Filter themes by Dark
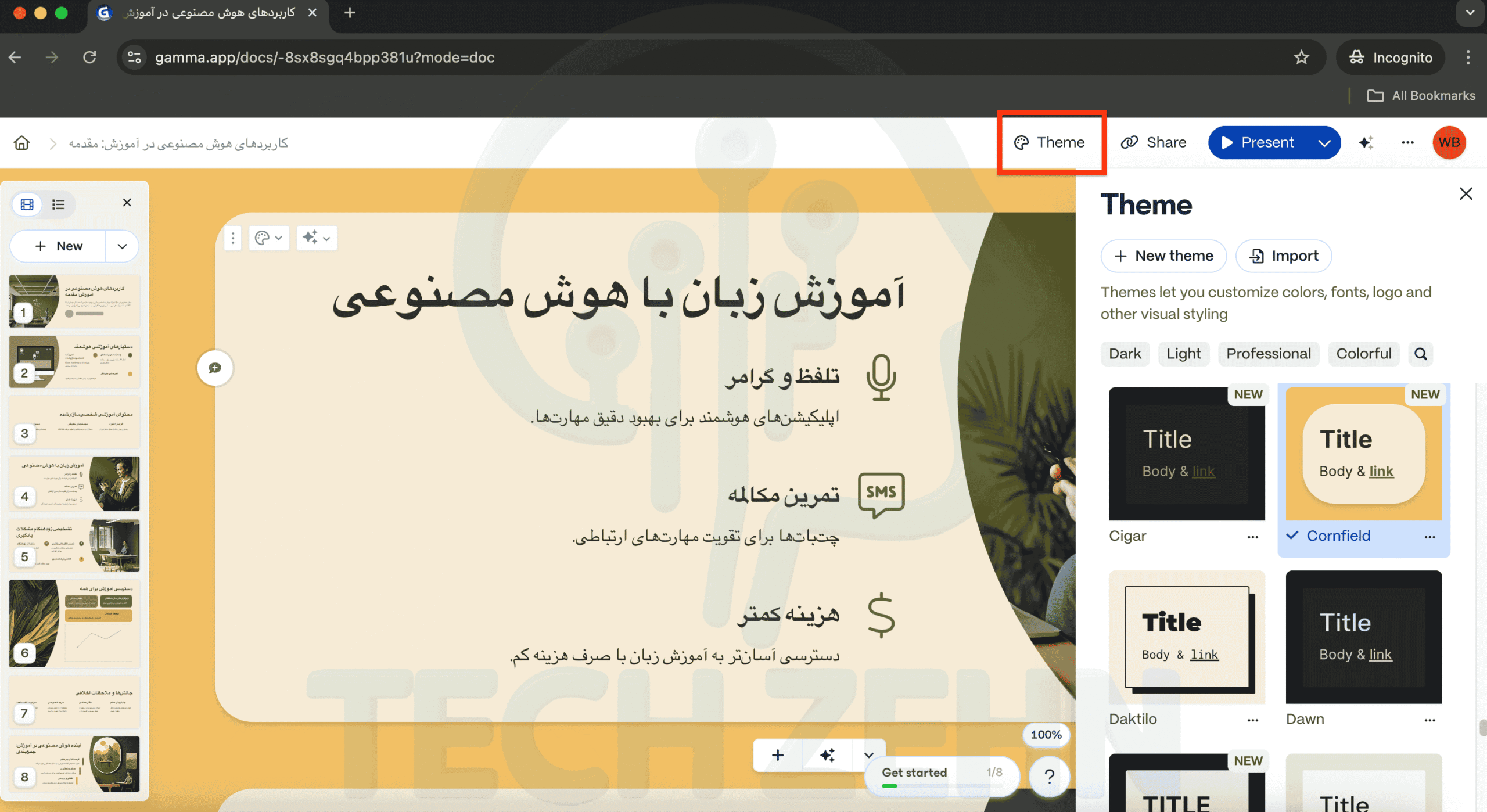 point(1125,354)
